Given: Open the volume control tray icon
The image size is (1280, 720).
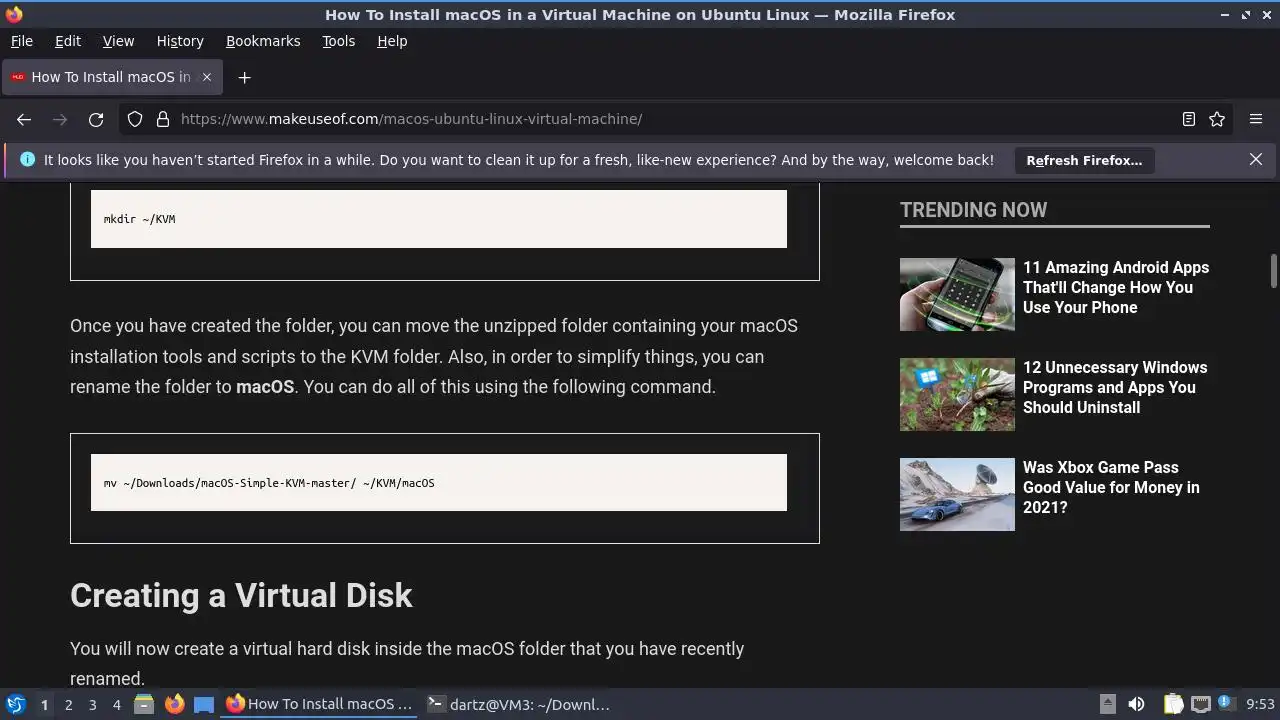Looking at the screenshot, I should [1136, 704].
